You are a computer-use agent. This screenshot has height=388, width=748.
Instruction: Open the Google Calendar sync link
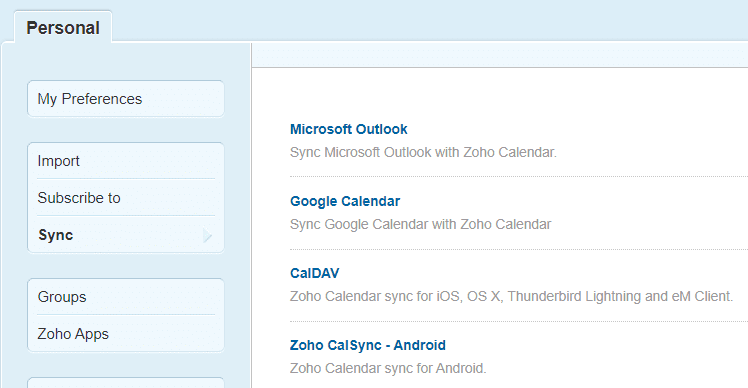(345, 201)
